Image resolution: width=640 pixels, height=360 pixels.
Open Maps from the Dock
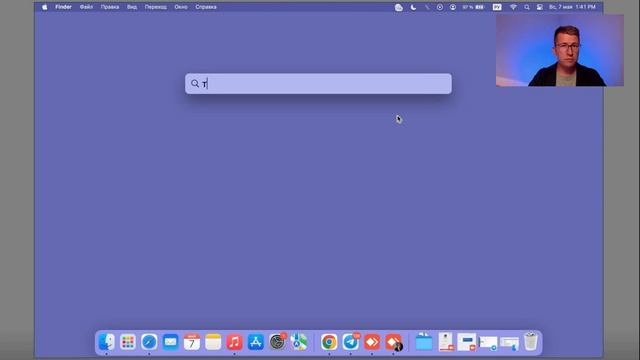(298, 342)
